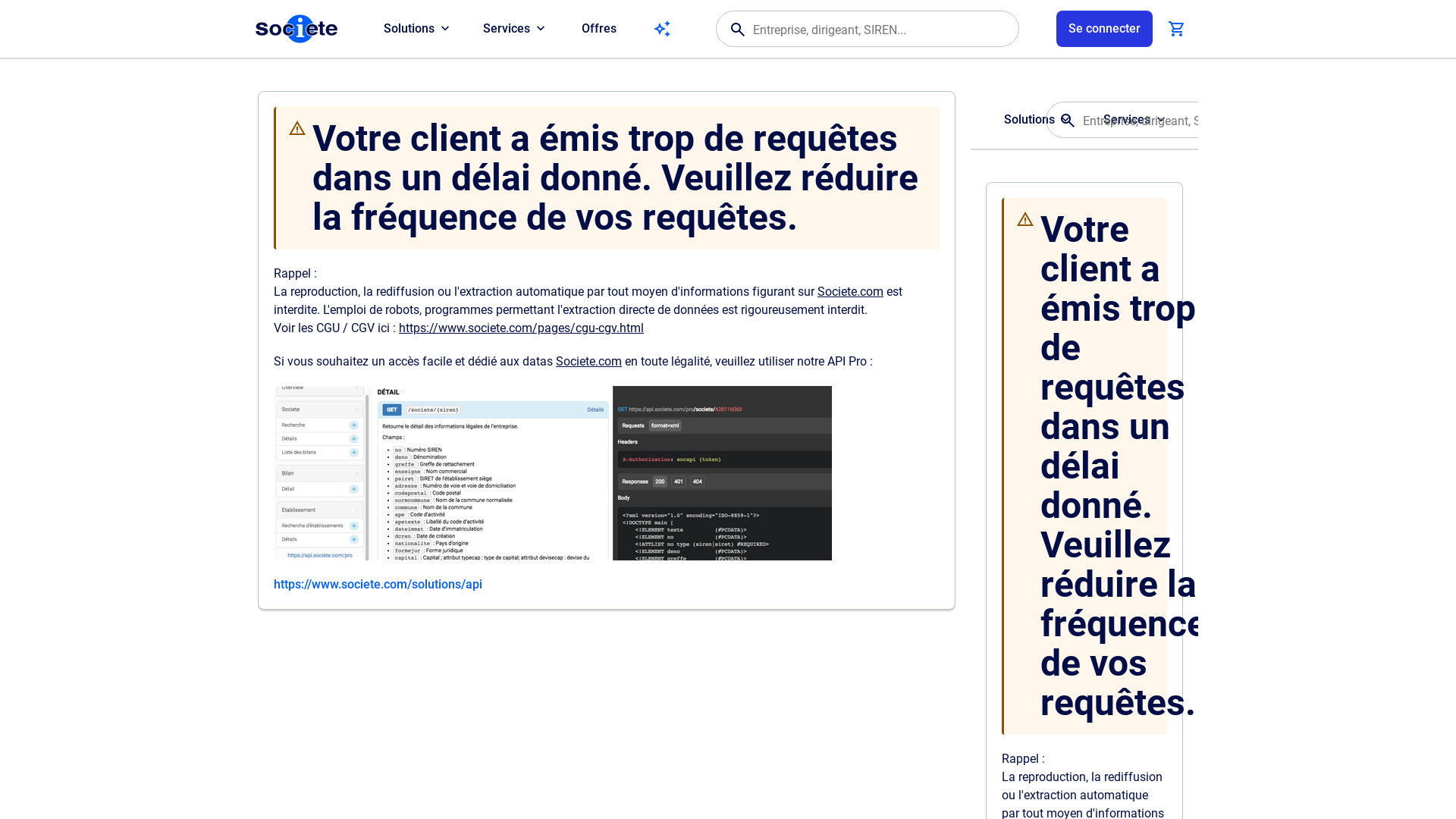This screenshot has height=819, width=1456.
Task: Click the Societe logo in the header
Action: (297, 29)
